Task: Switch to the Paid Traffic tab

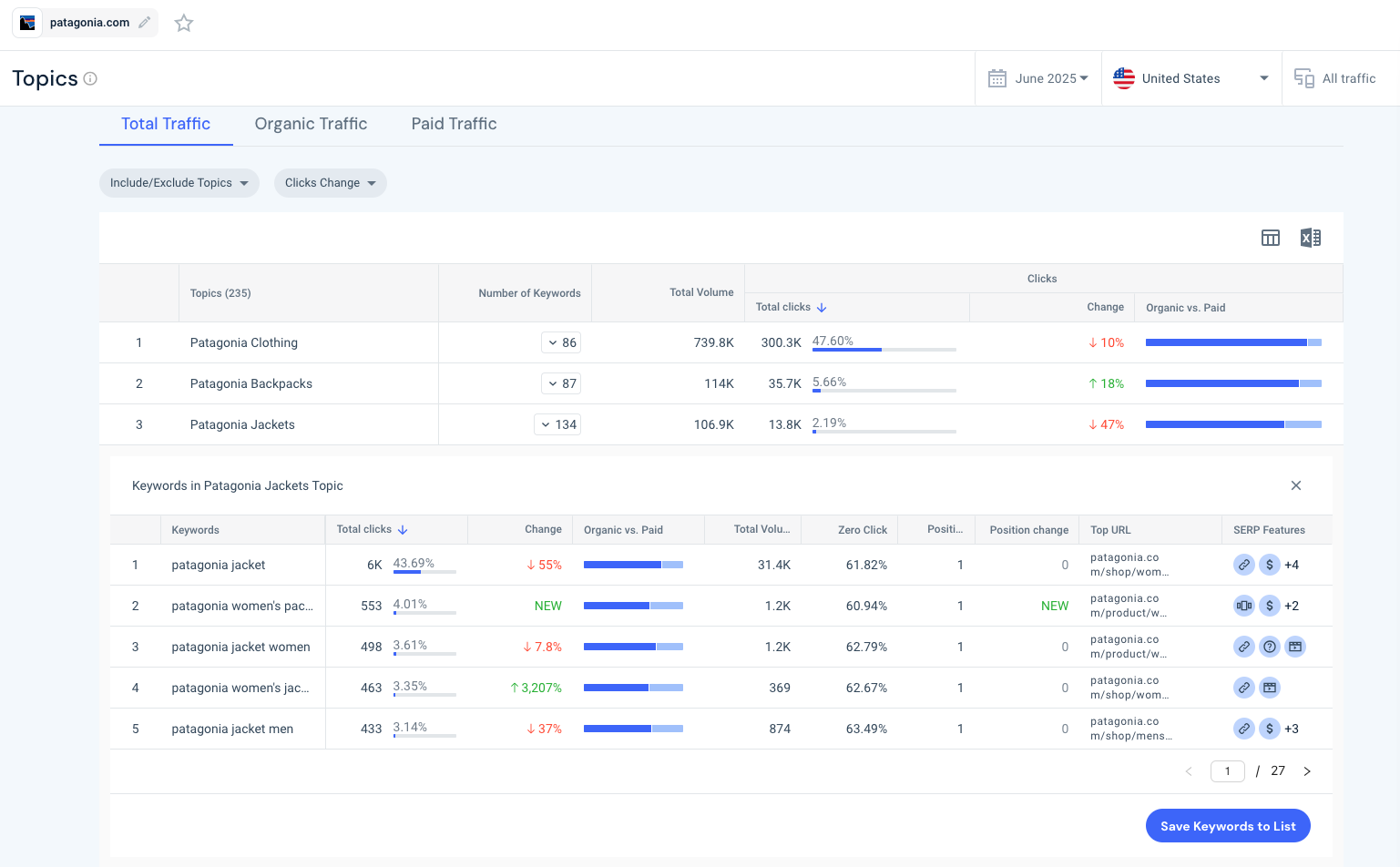Action: (x=454, y=124)
